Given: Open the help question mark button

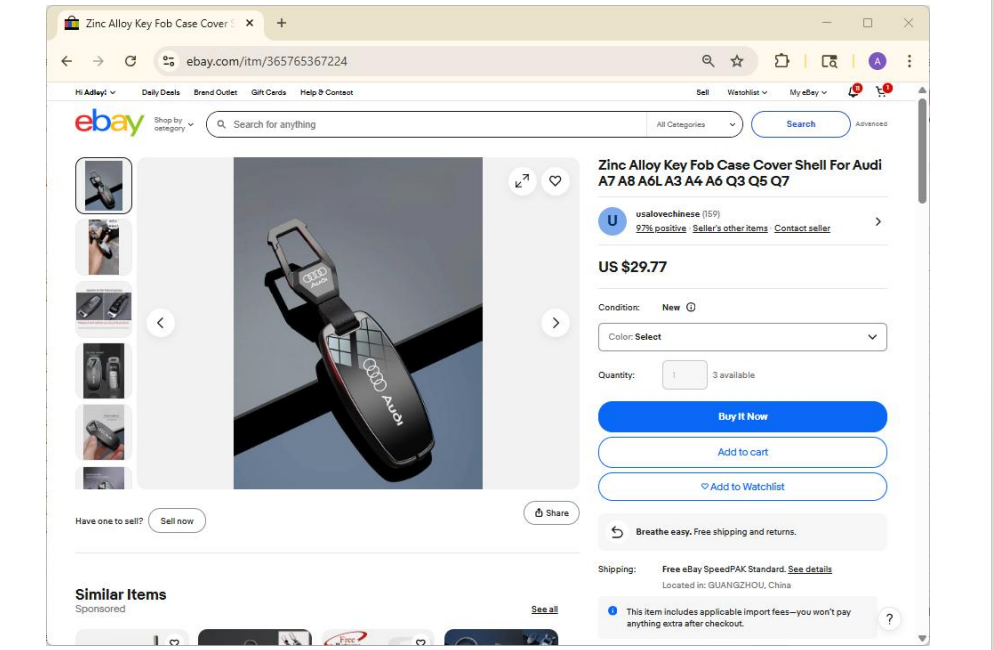Looking at the screenshot, I should 889,619.
